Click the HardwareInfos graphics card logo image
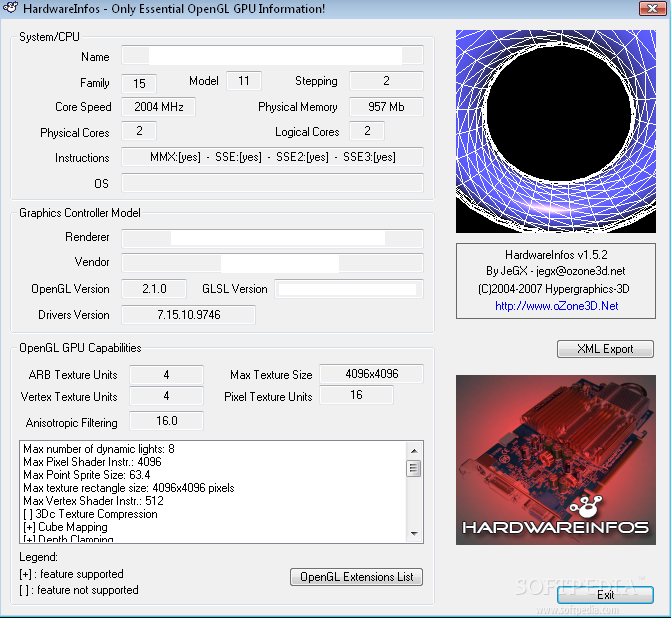The width and height of the screenshot is (671, 618). [555, 460]
